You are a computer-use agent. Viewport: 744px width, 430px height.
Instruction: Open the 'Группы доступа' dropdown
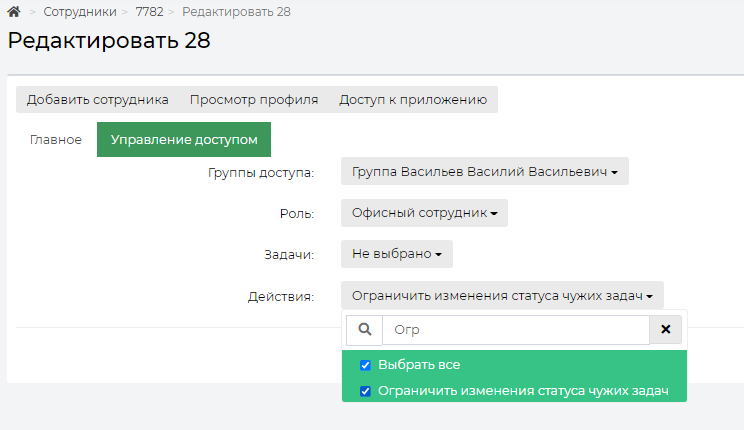(484, 171)
